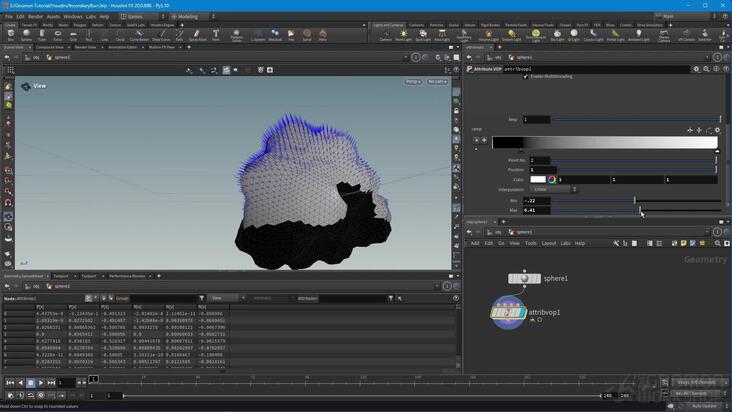Add a Sky Light from shelf

[x=557, y=35]
